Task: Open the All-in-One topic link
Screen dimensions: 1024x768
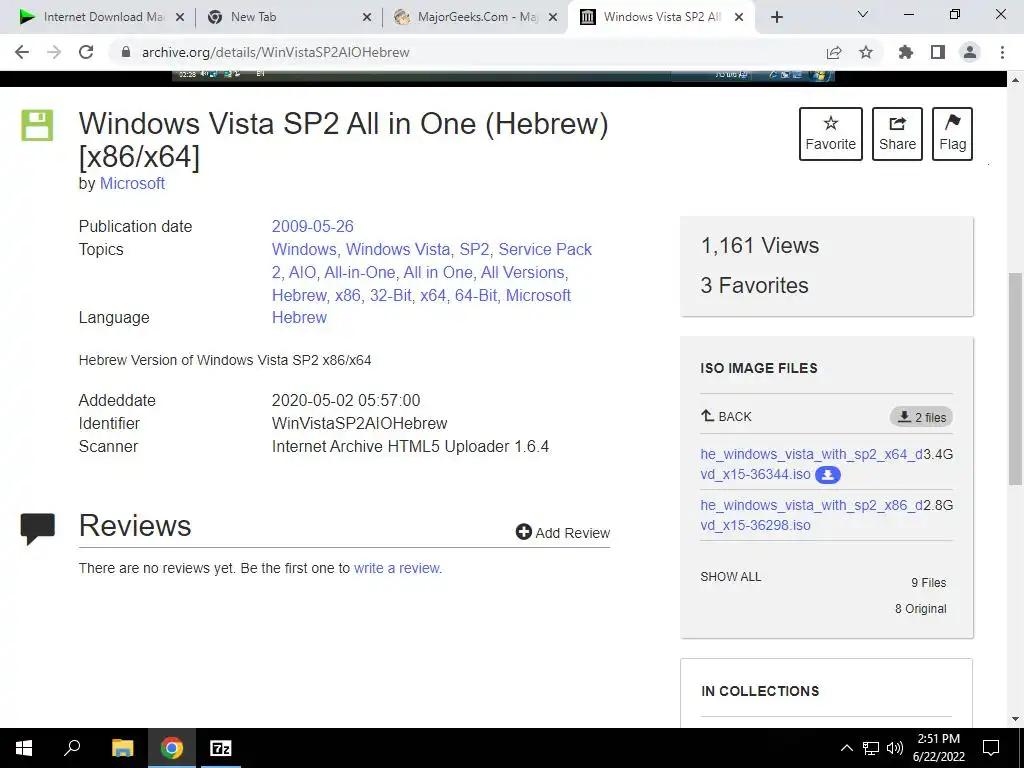Action: (360, 272)
